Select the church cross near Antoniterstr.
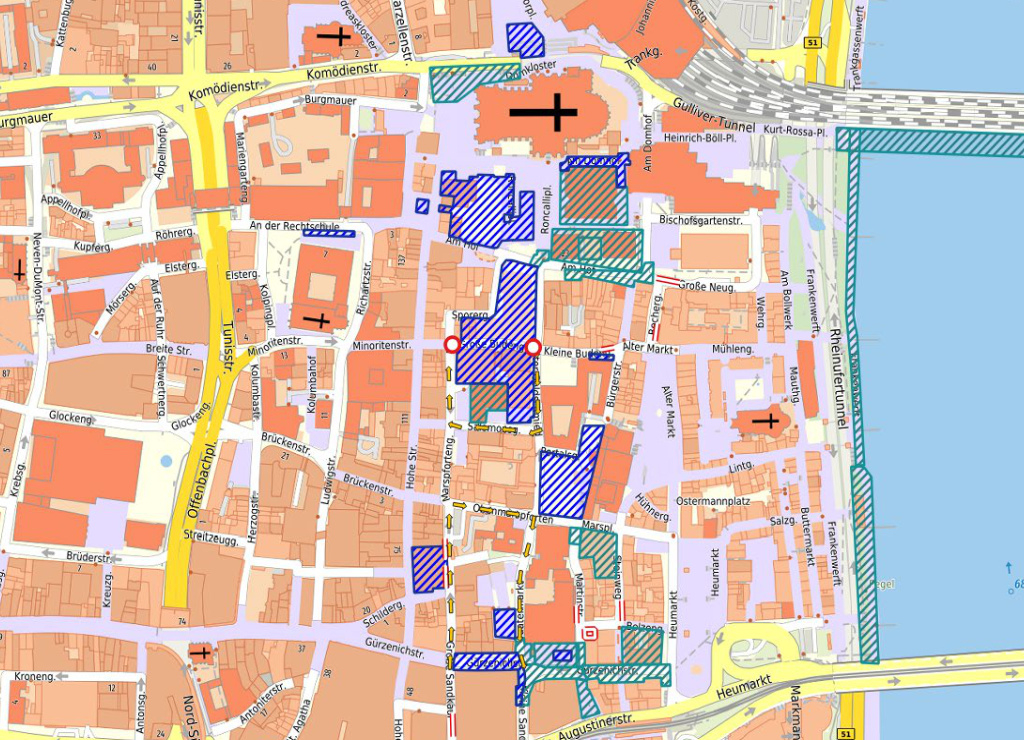Image resolution: width=1024 pixels, height=740 pixels. pos(203,653)
